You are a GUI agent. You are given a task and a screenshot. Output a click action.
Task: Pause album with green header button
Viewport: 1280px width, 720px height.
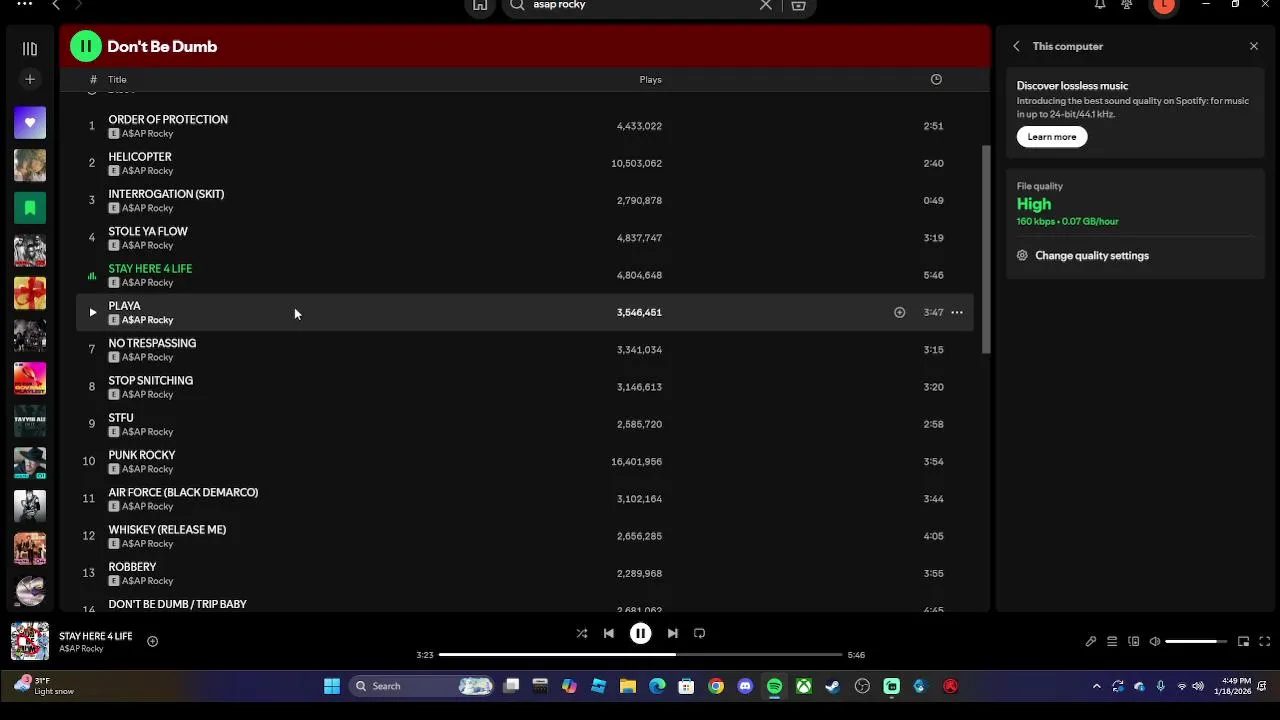85,46
